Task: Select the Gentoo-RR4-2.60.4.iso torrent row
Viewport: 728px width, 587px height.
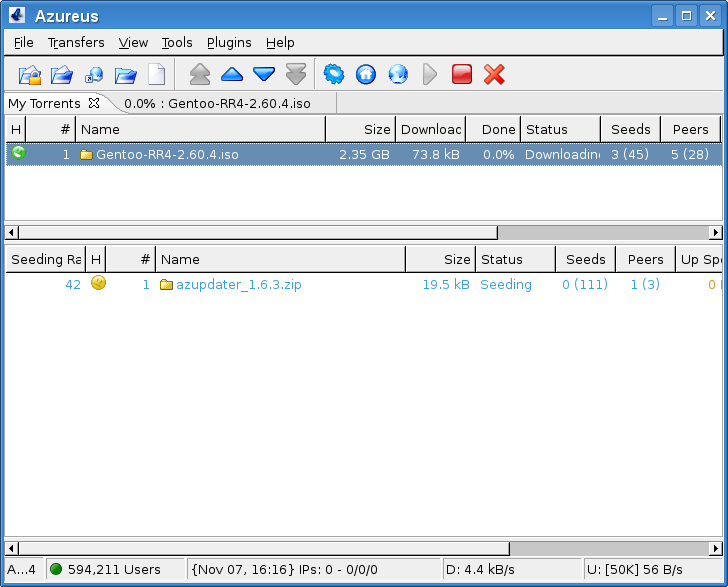Action: pyautogui.click(x=168, y=155)
